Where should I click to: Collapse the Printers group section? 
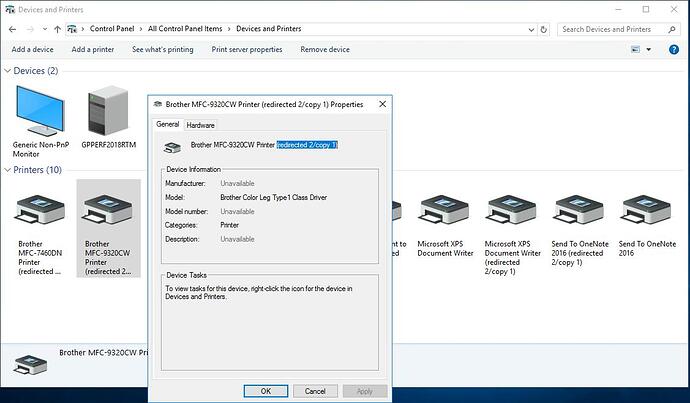[8, 170]
